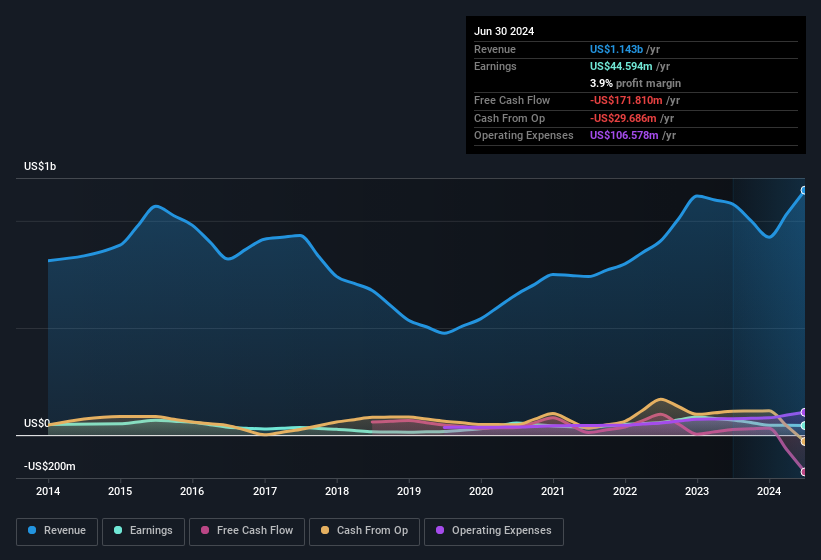The height and width of the screenshot is (560, 821).
Task: Click the 3.9% profit margin text
Action: (x=635, y=83)
